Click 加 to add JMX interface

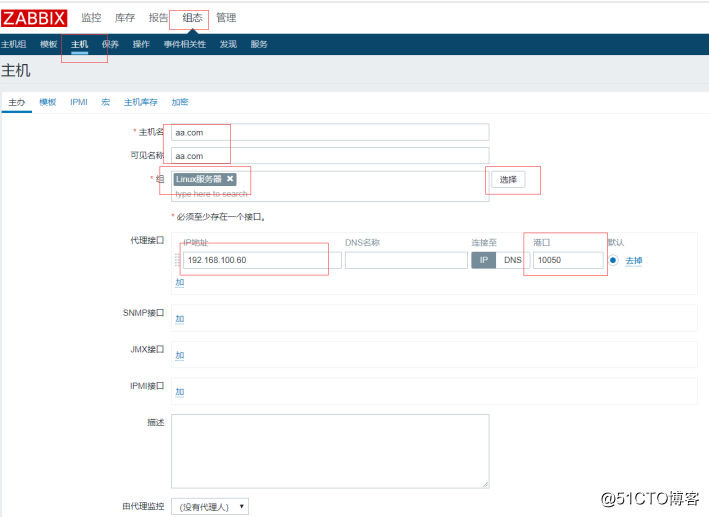coord(180,356)
